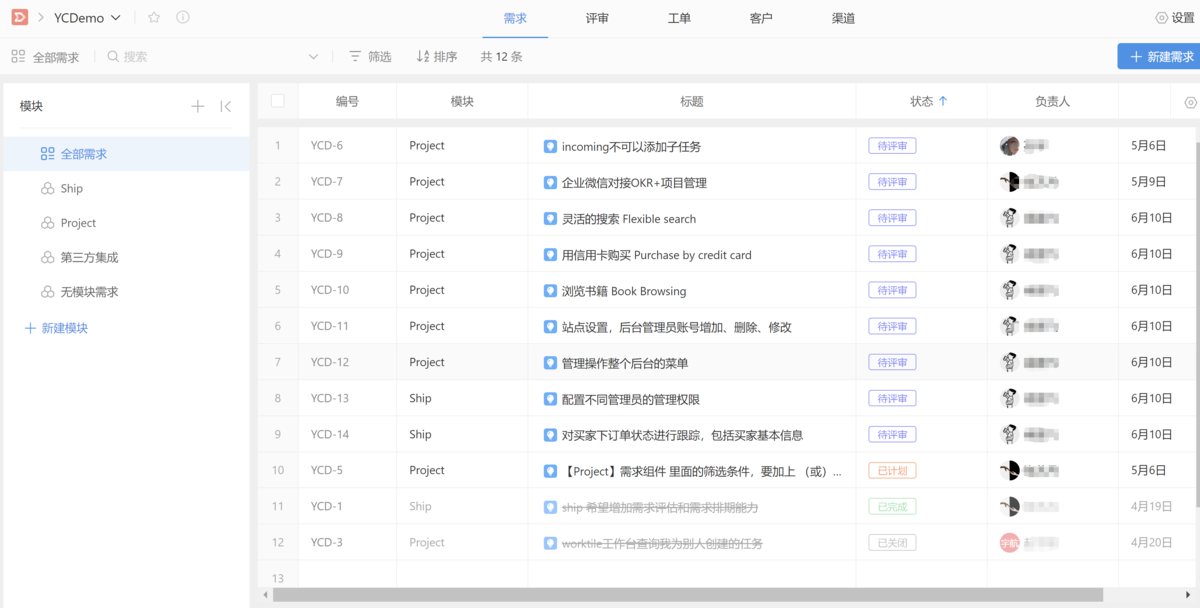Screen dimensions: 1200x608
Task: Click the 全部需求 grid view icon
Action: click(16, 57)
